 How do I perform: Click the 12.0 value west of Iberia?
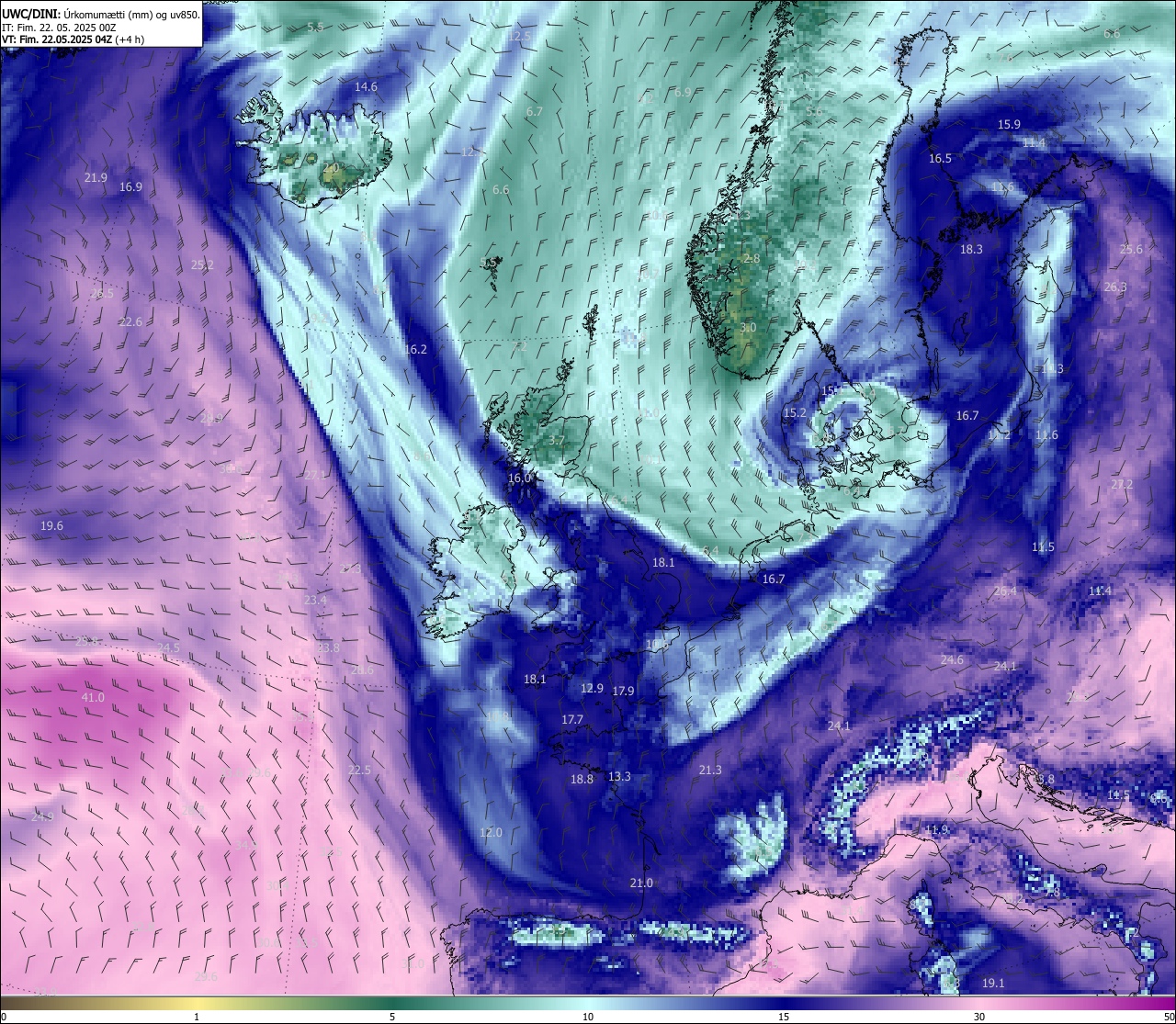pos(491,833)
